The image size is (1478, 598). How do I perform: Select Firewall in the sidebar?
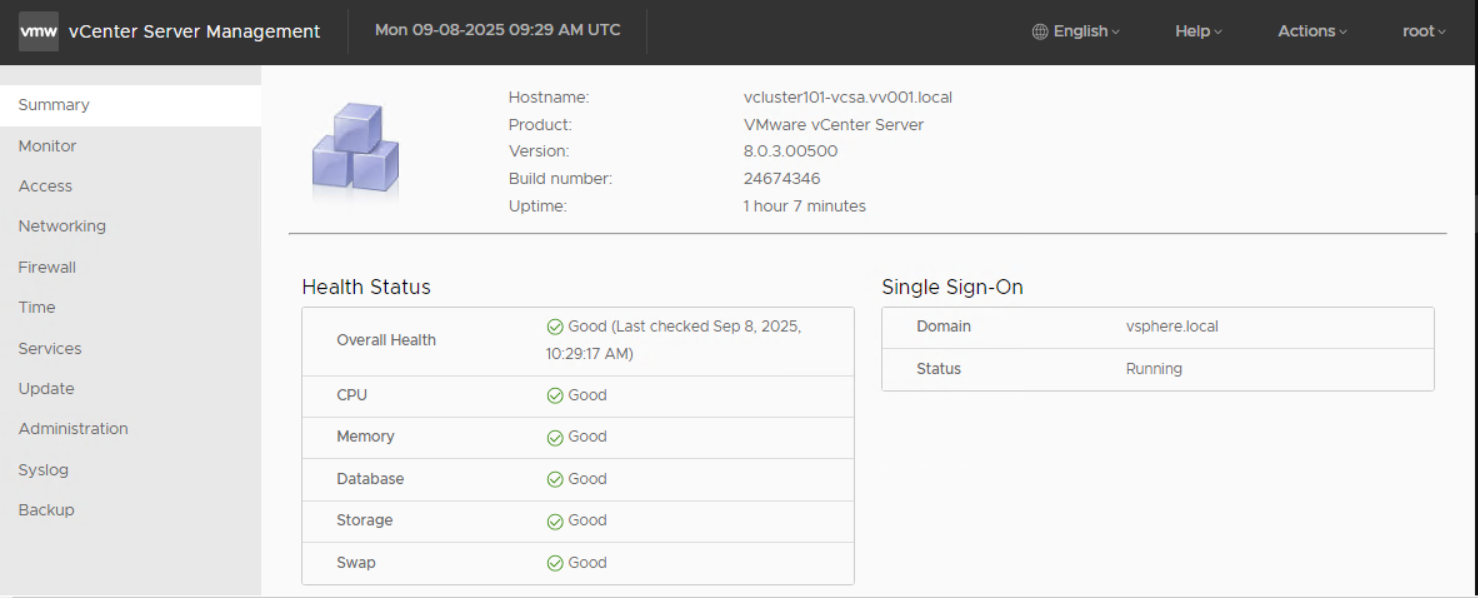click(47, 267)
